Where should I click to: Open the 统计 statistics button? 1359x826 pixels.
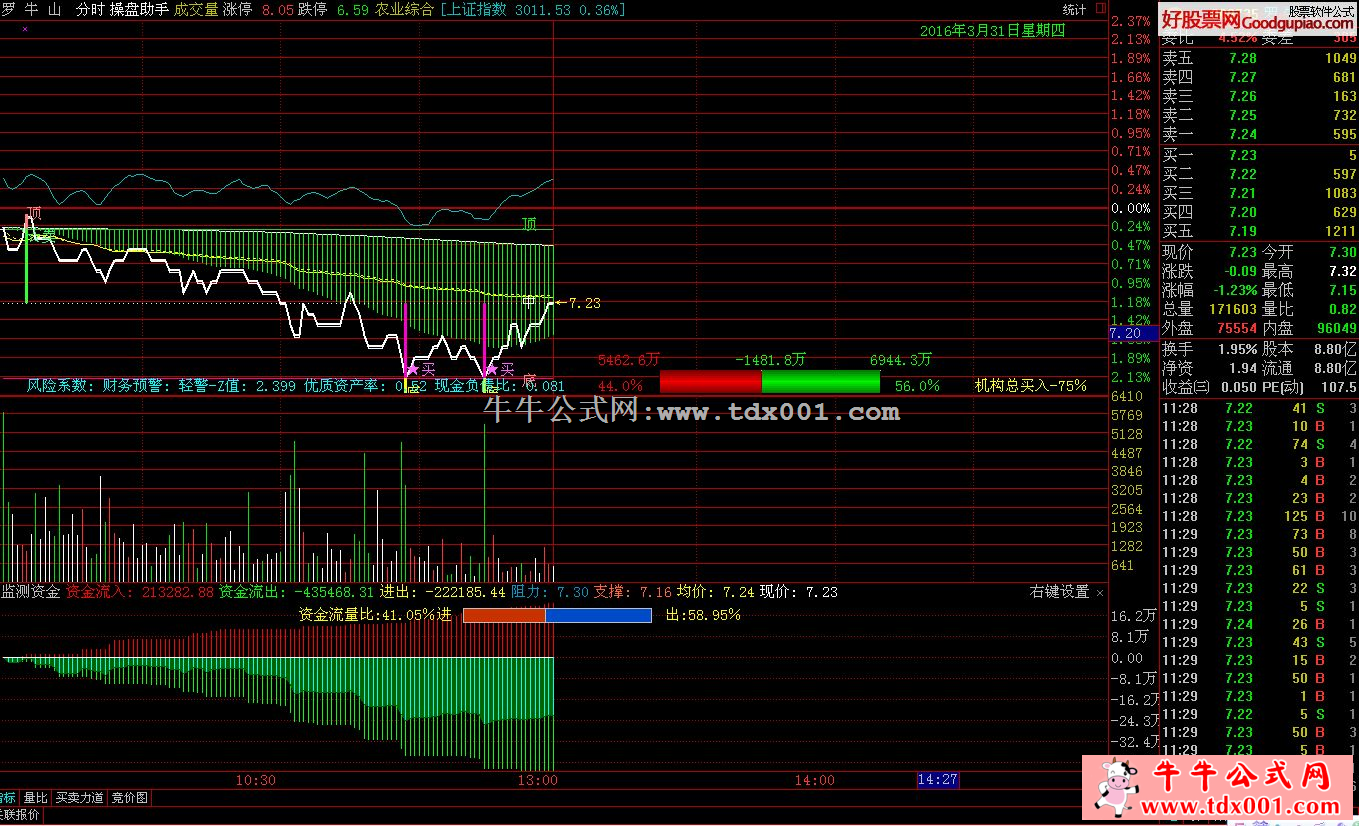tap(1074, 9)
